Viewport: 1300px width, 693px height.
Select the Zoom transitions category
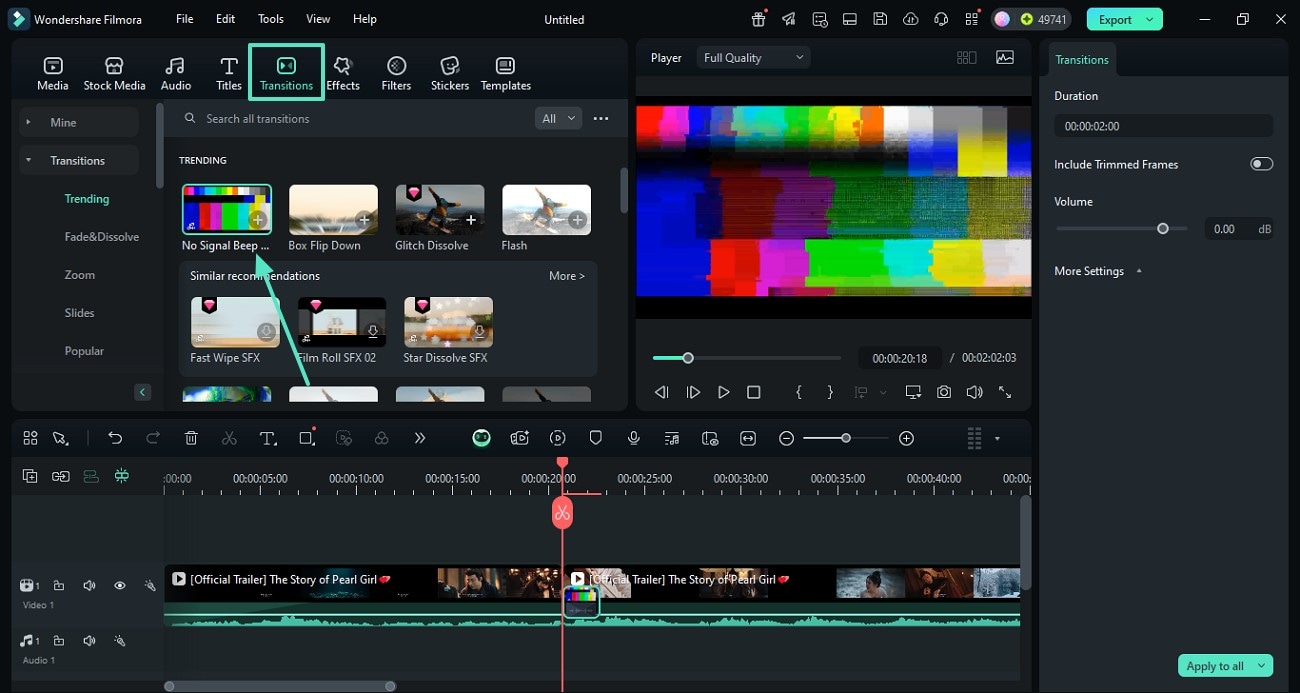80,275
